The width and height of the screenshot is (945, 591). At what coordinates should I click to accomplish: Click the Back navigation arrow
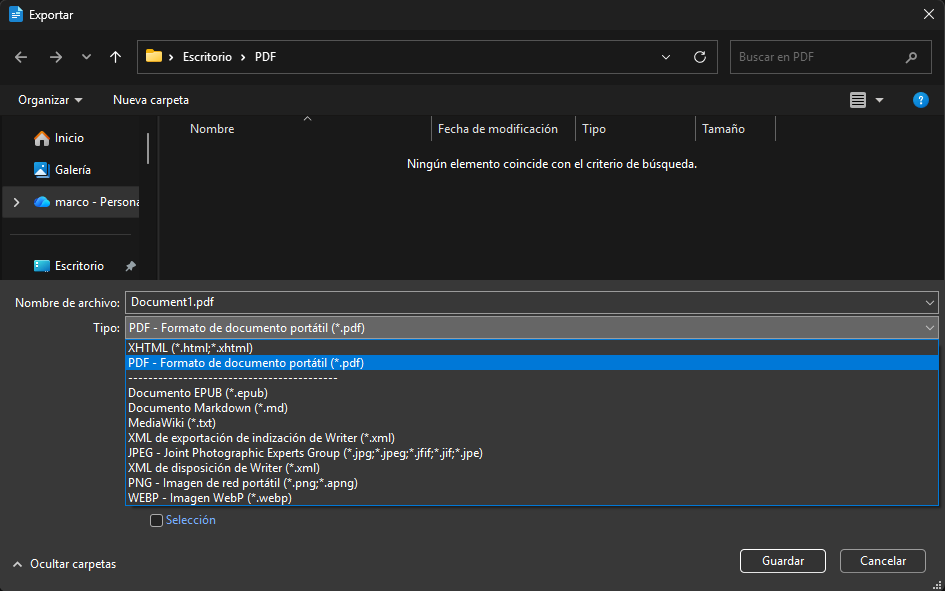tap(21, 57)
